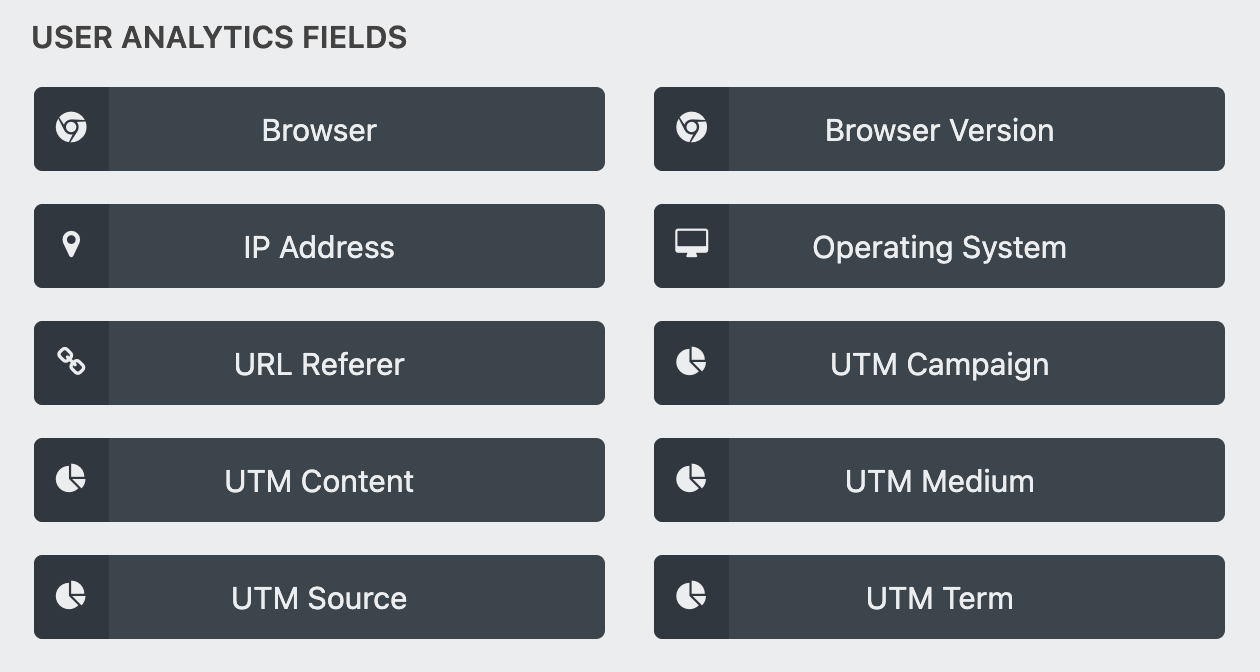1260x672 pixels.
Task: Click the pie chart icon on UTM Campaign
Action: [x=691, y=363]
